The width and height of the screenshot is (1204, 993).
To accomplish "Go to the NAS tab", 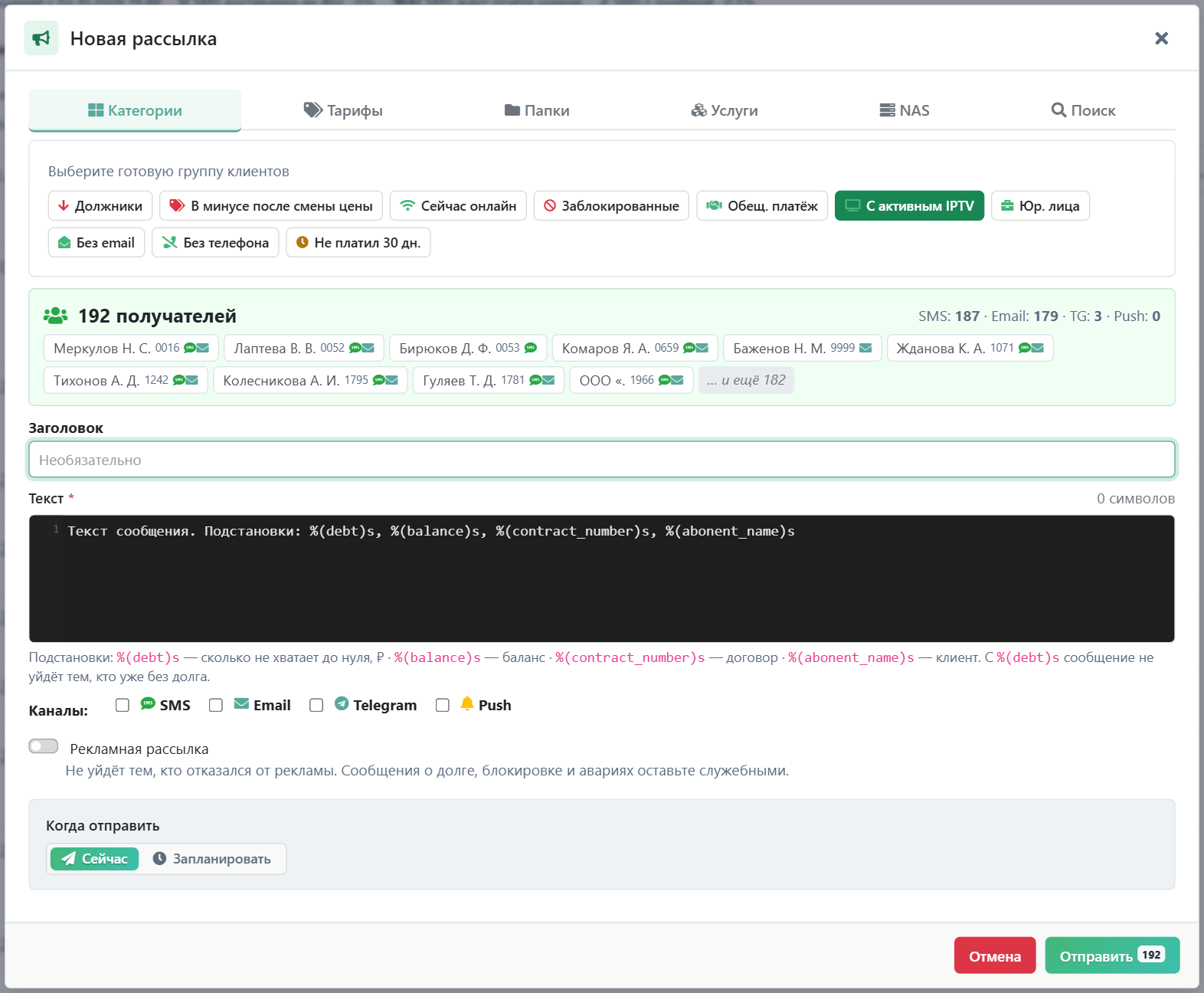I will (905, 110).
